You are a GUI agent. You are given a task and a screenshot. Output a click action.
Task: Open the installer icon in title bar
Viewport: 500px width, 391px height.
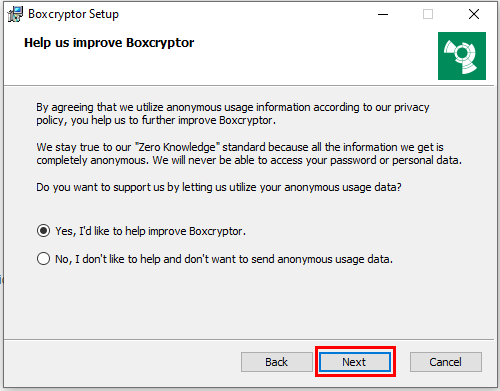pos(15,14)
